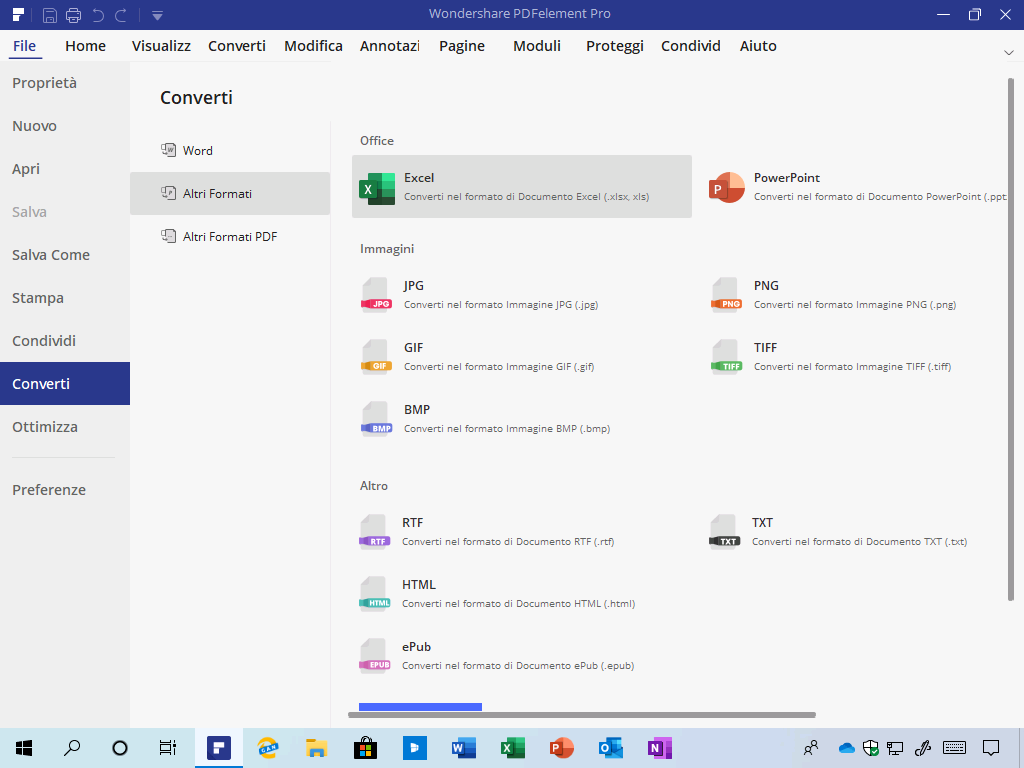The height and width of the screenshot is (768, 1024).
Task: Click the TIFF file icon
Action: click(726, 357)
